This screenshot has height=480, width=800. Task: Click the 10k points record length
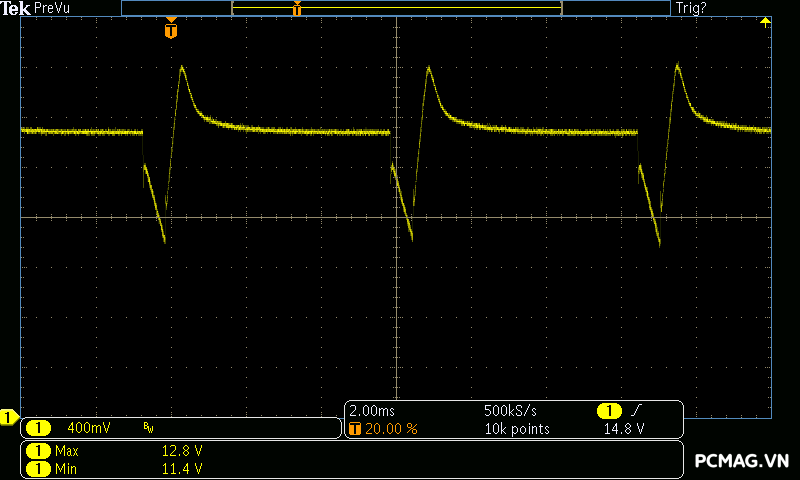[x=517, y=429]
